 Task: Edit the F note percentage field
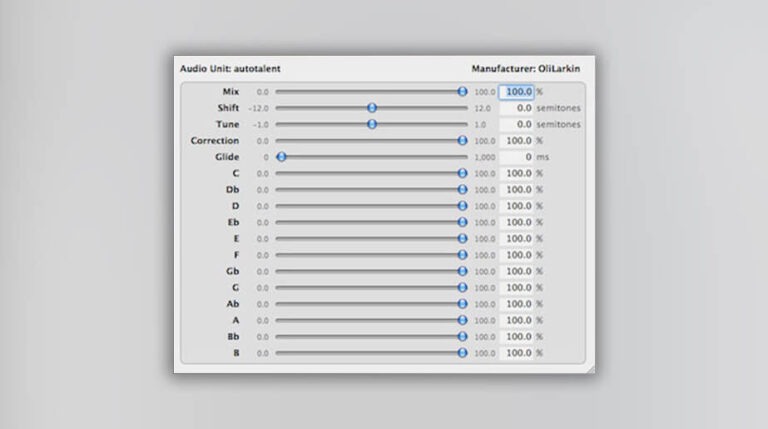click(x=516, y=255)
